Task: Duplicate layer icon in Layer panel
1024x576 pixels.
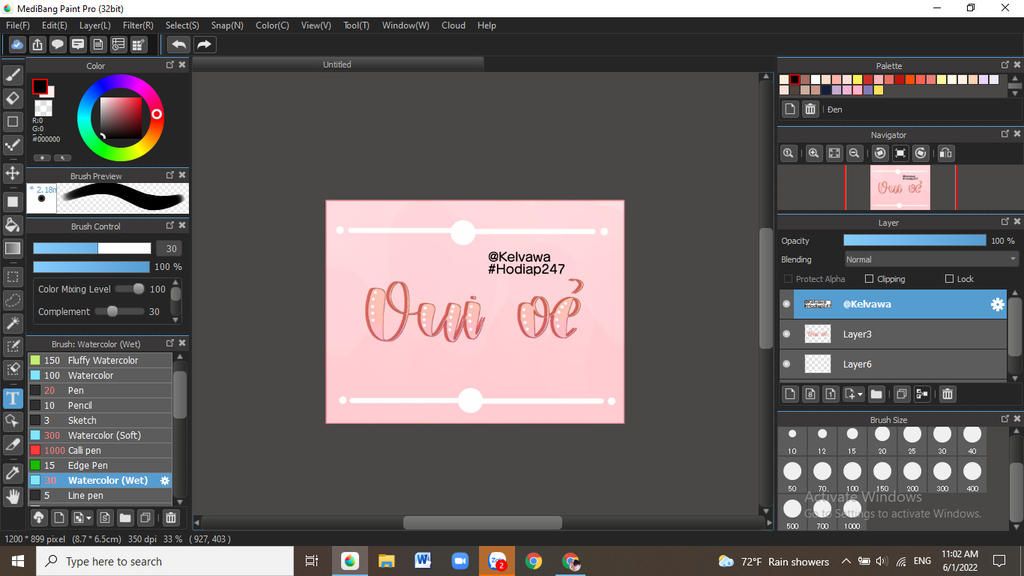Action: click(901, 394)
